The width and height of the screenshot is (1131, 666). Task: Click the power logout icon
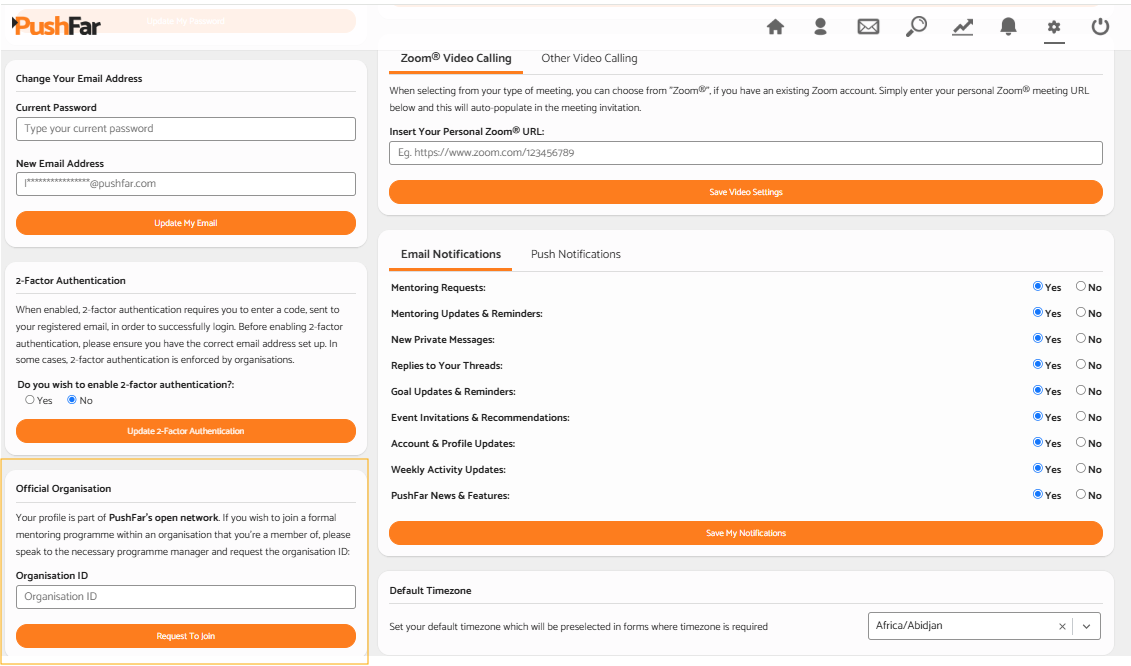coord(1100,27)
